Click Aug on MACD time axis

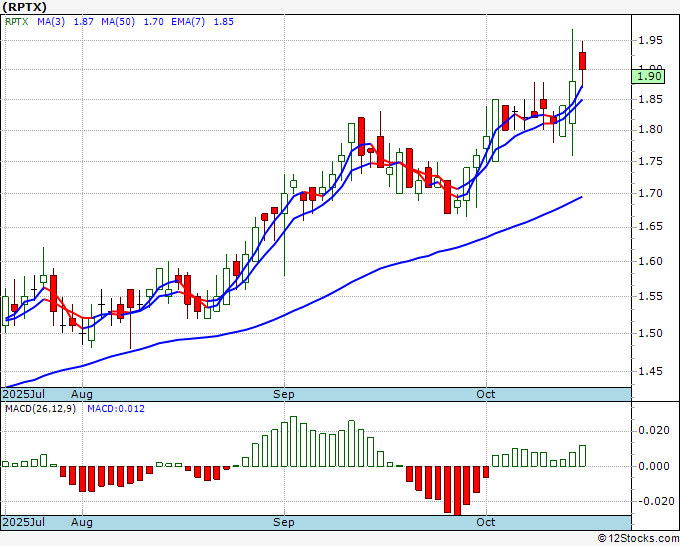pos(82,522)
